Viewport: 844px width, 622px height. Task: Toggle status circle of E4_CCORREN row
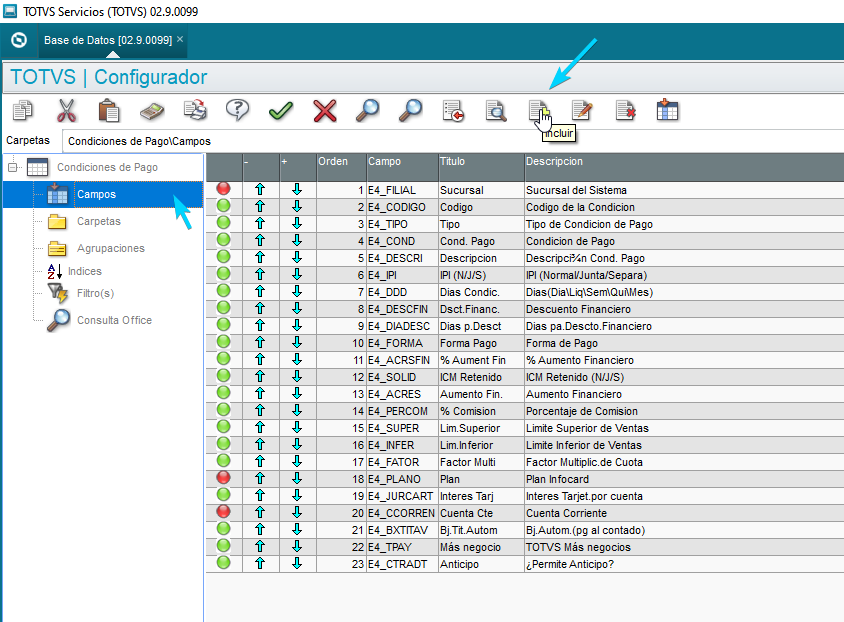pos(223,512)
